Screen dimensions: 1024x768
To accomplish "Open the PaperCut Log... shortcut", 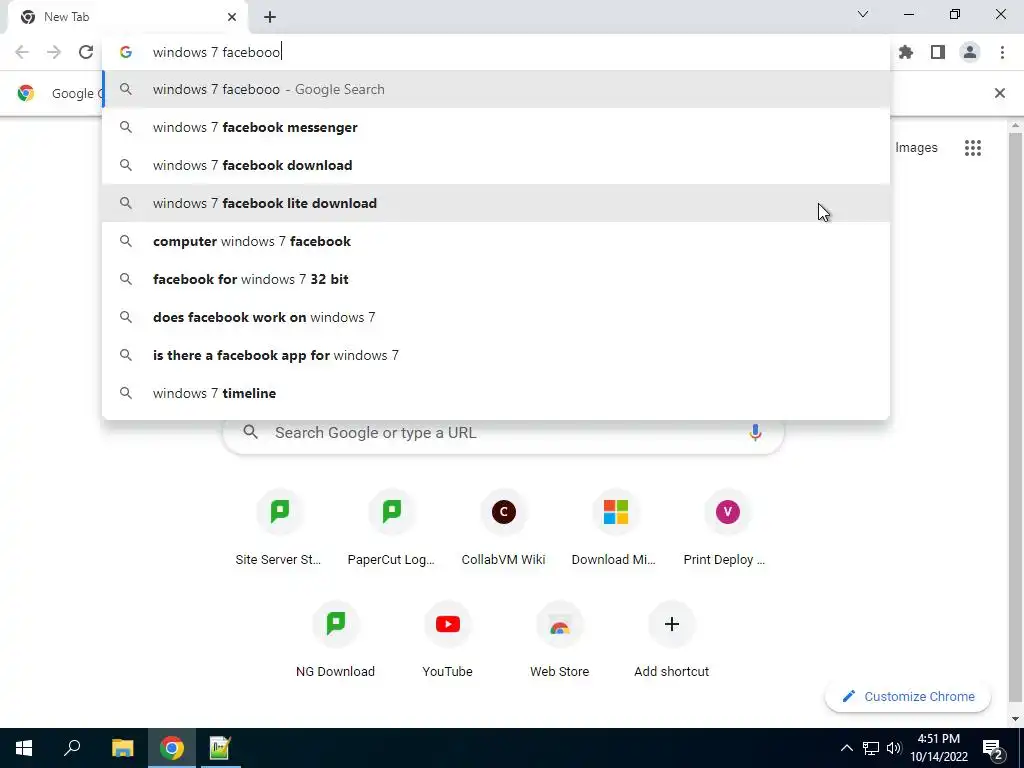I will [391, 529].
